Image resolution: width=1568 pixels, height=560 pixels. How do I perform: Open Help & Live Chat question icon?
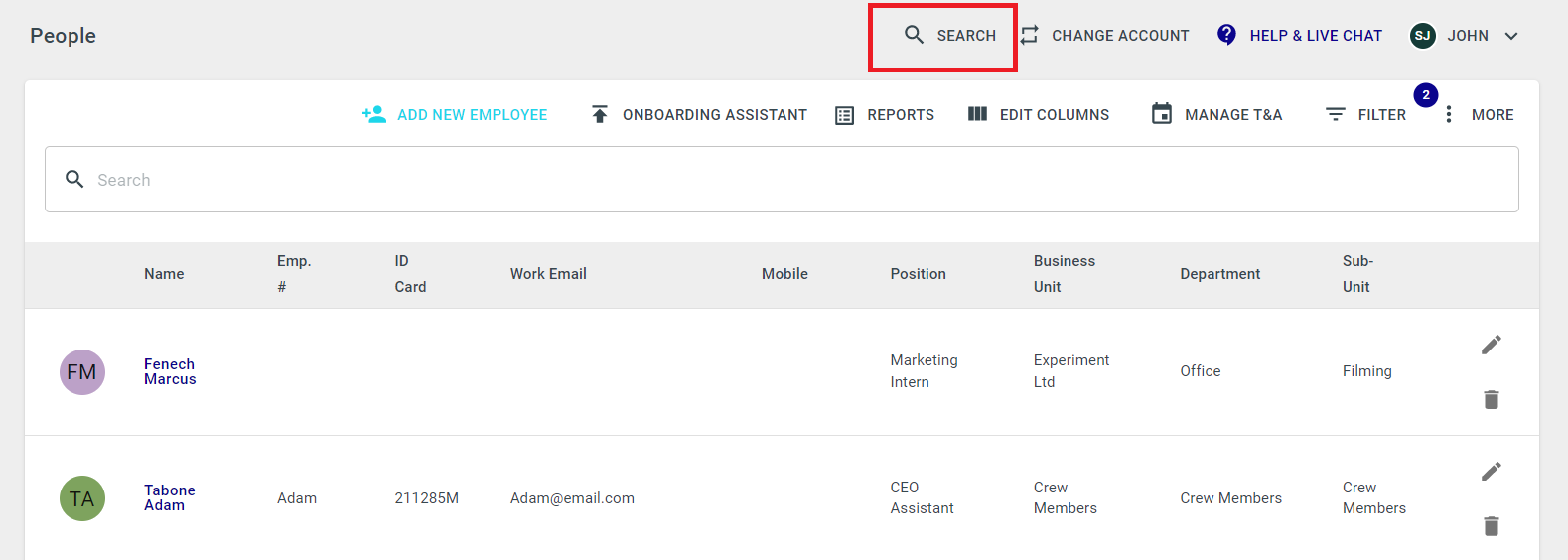(1226, 35)
